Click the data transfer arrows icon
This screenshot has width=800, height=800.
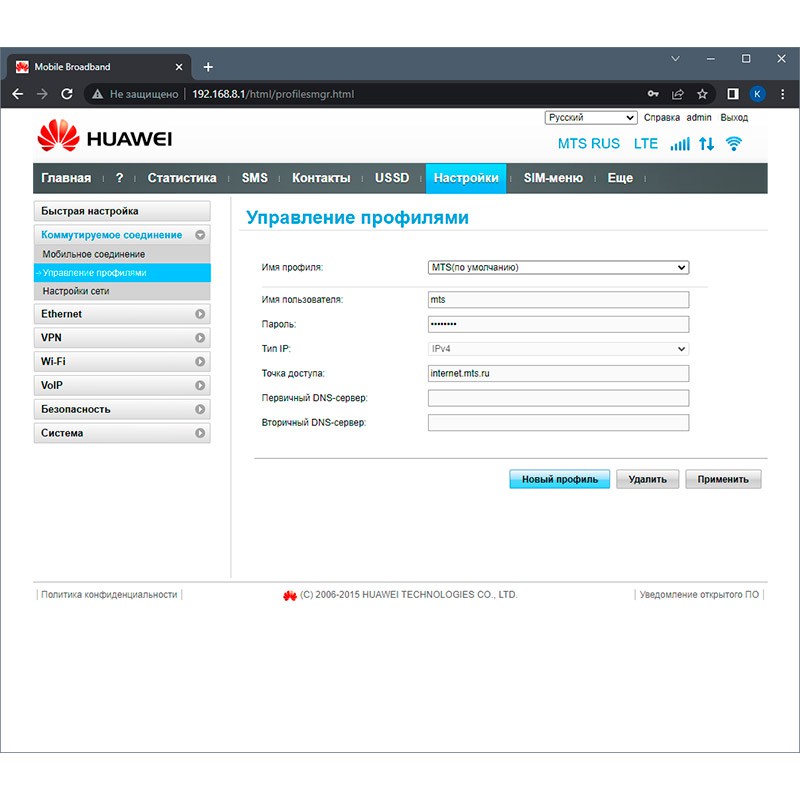pos(707,144)
